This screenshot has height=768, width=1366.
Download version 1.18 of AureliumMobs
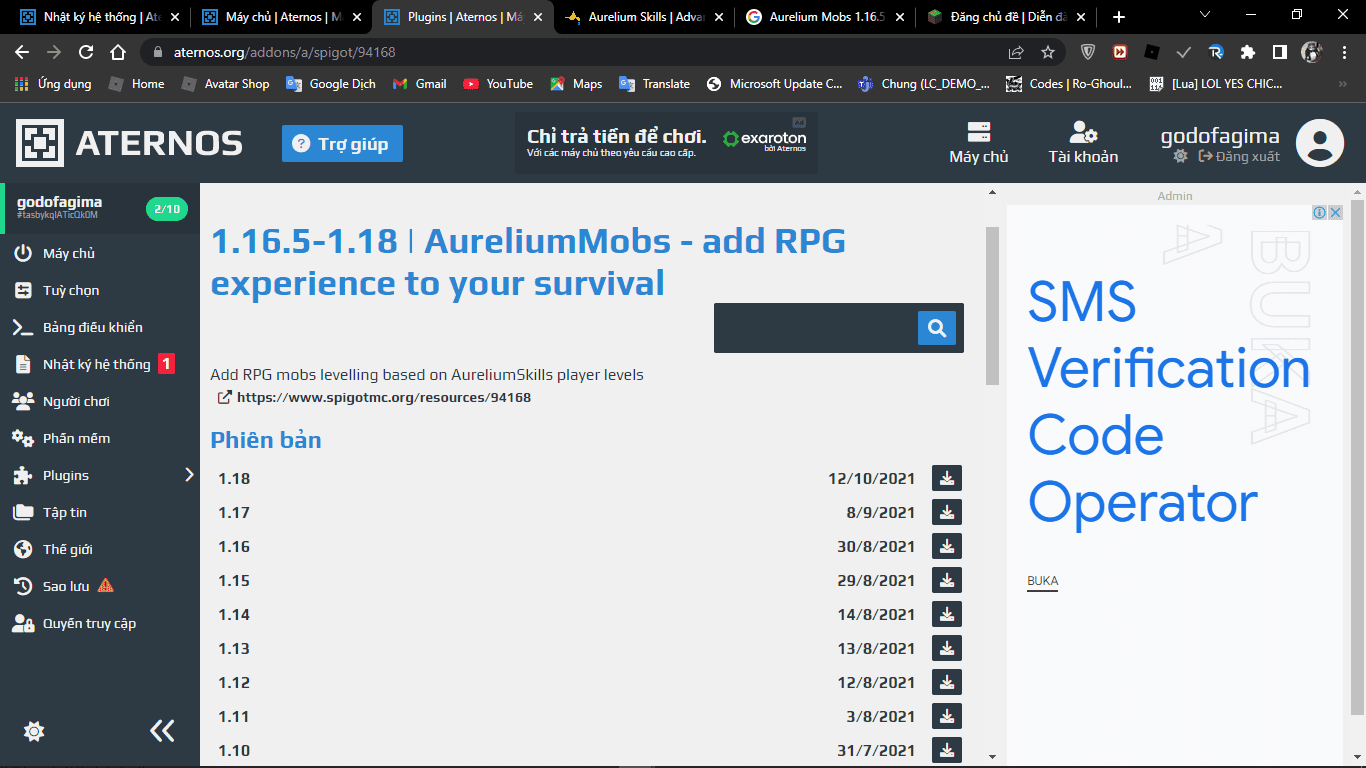click(x=946, y=479)
